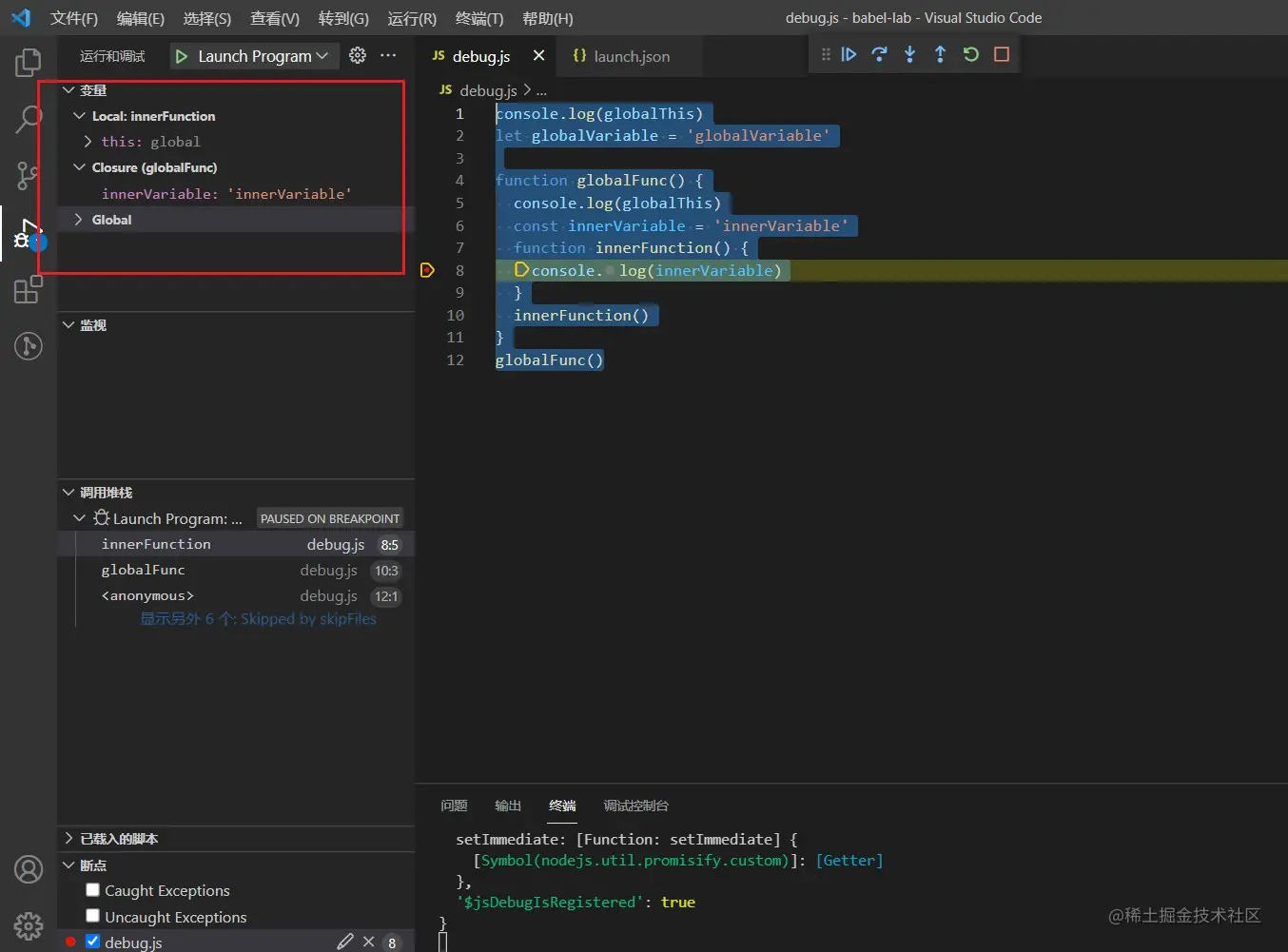
Task: Start debugging with the green play icon
Action: [182, 56]
